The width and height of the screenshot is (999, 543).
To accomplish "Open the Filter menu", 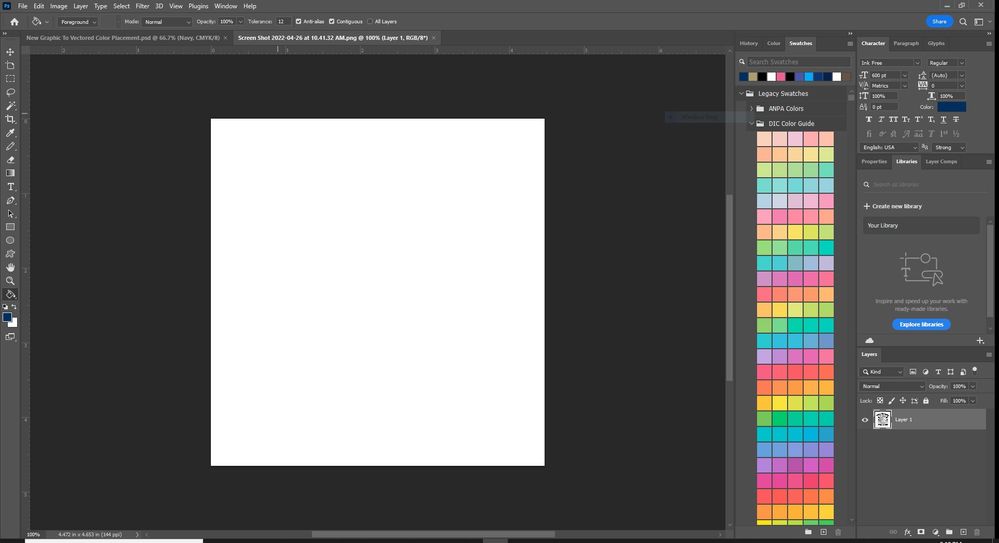I will (x=142, y=6).
